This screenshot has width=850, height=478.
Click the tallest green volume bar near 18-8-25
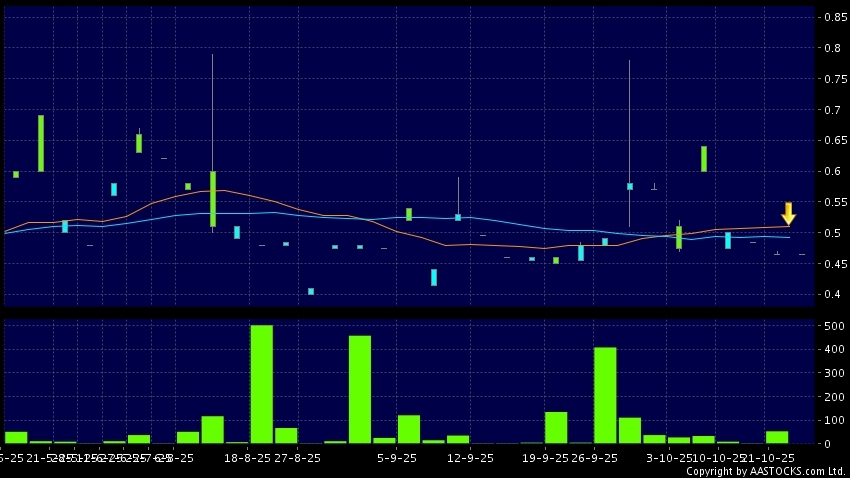tap(261, 384)
